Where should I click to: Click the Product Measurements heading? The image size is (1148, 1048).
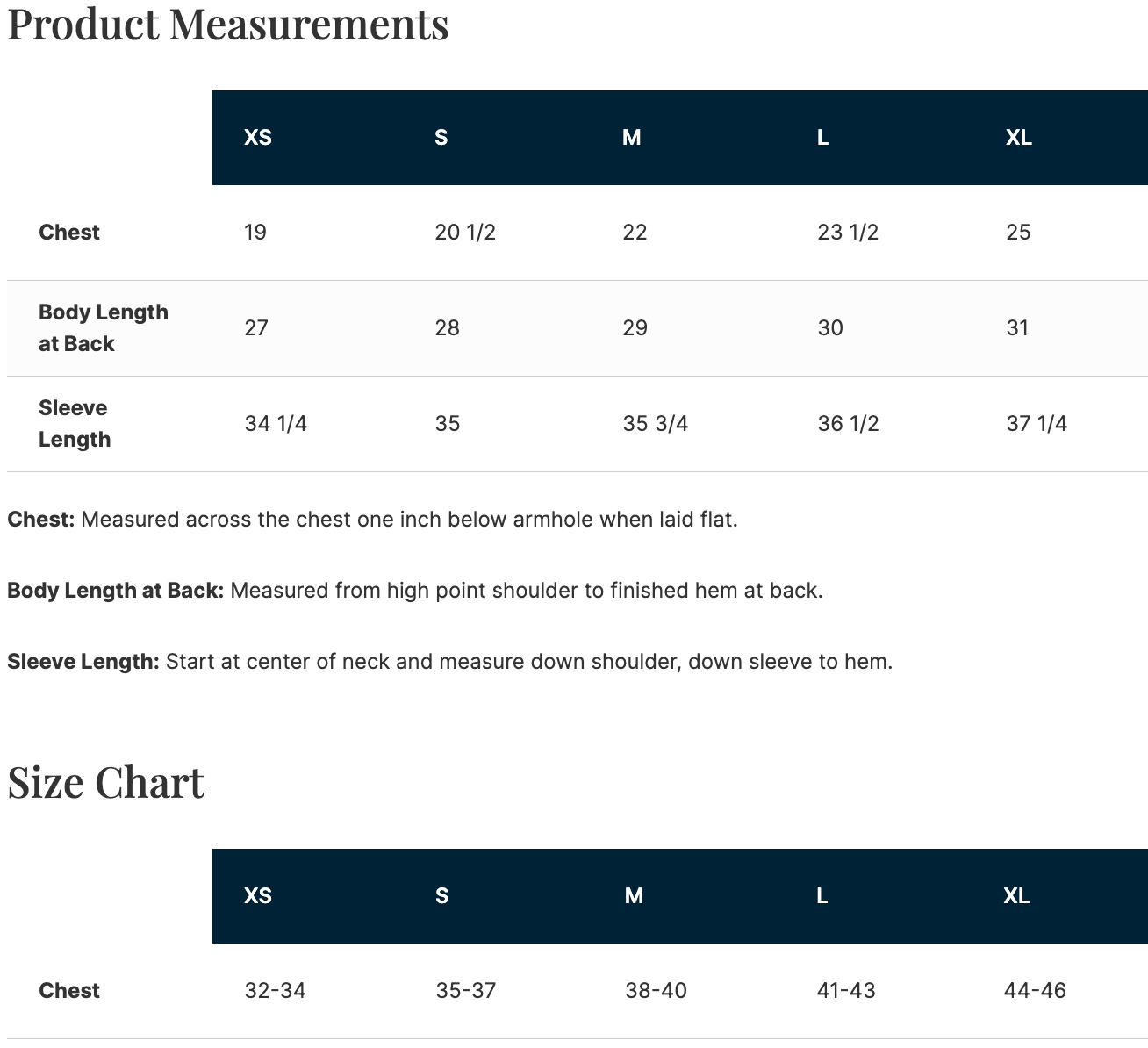pyautogui.click(x=228, y=24)
